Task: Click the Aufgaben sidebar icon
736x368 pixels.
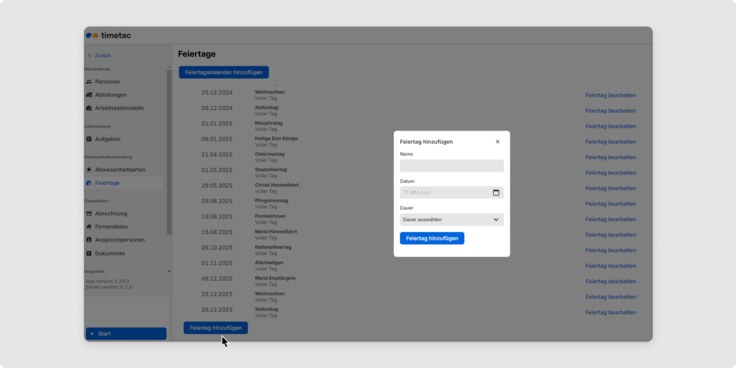Action: [89, 139]
